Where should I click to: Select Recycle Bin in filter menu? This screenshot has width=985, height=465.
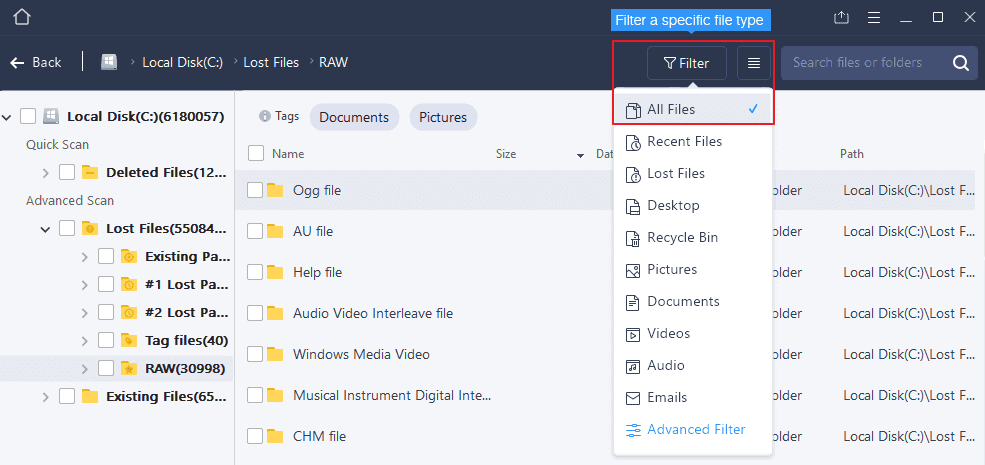682,238
